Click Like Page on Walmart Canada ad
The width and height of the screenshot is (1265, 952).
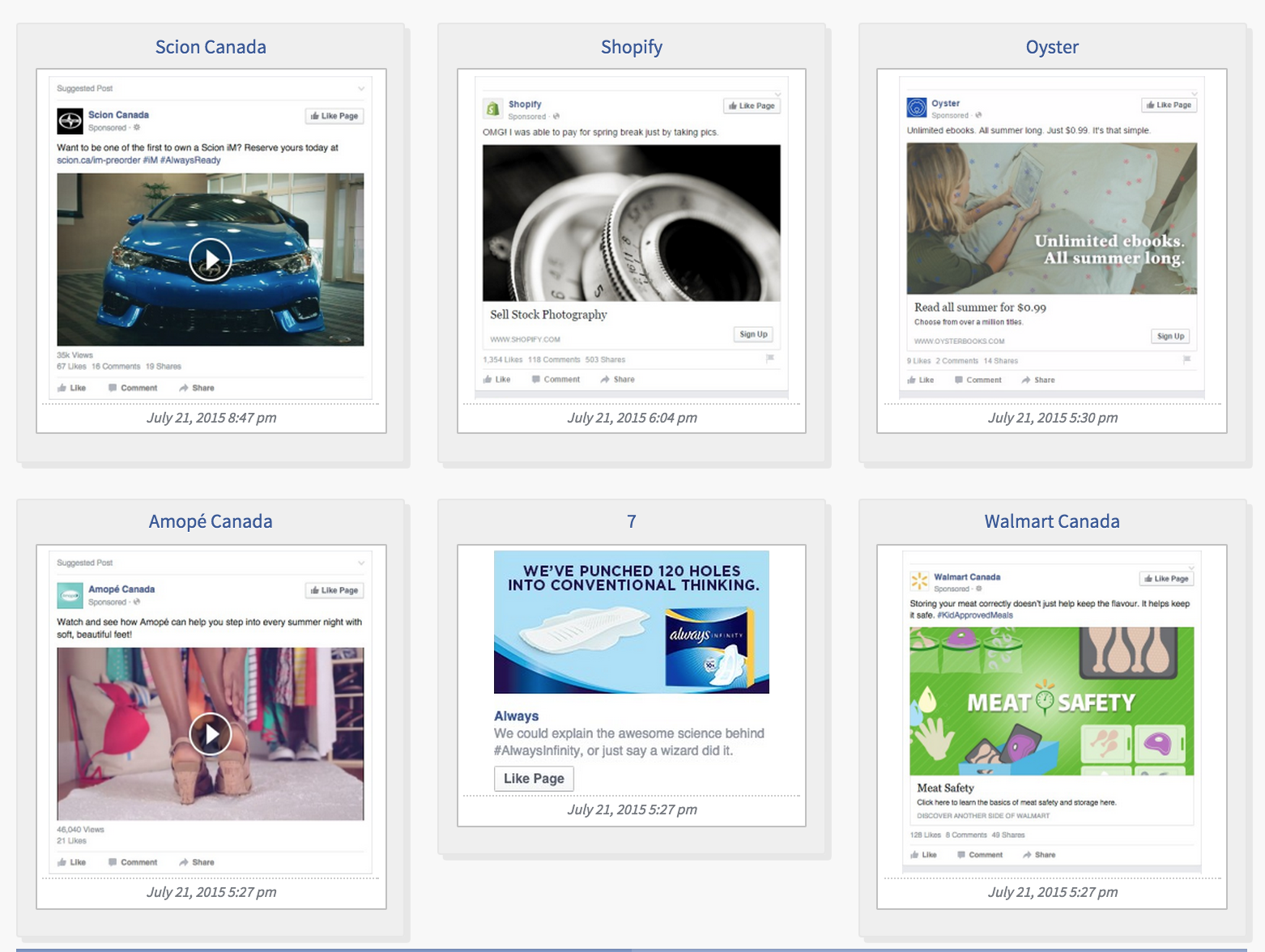(x=1167, y=579)
